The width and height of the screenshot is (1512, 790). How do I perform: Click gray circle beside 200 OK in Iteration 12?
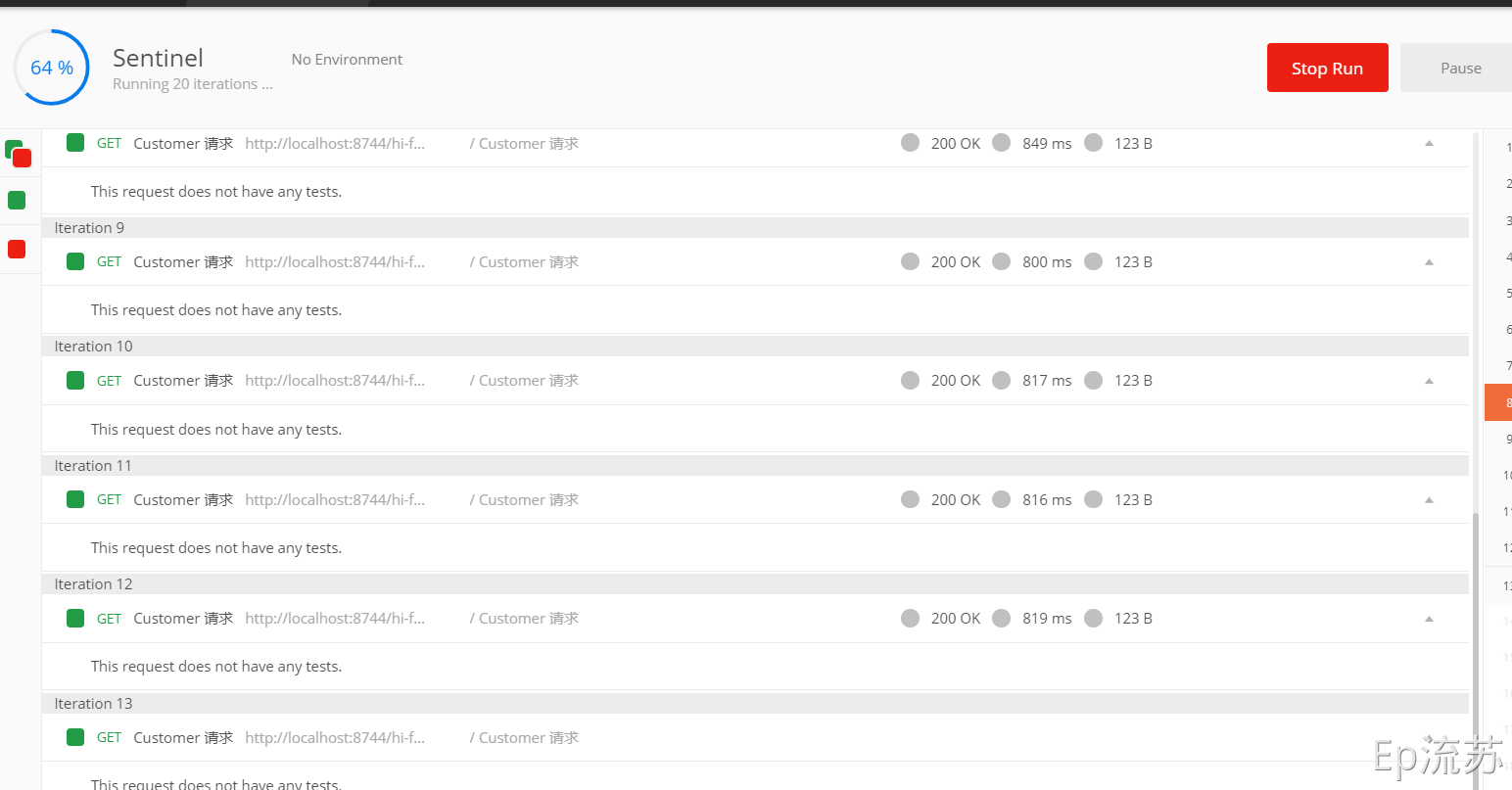click(910, 618)
